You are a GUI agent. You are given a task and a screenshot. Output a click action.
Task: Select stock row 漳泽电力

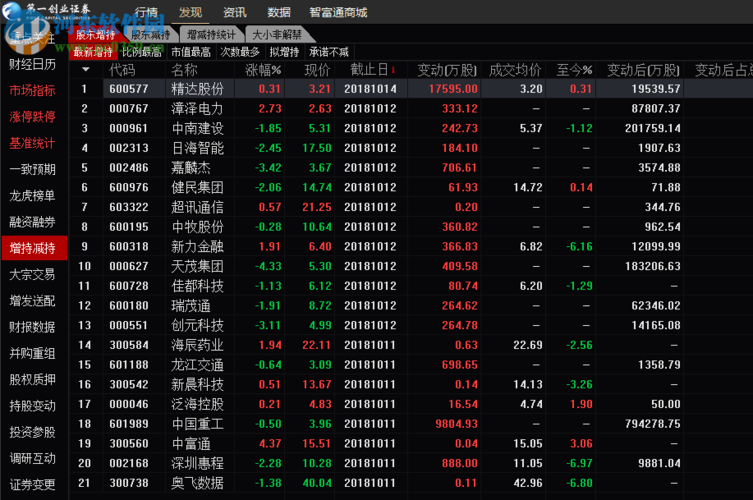pos(411,109)
